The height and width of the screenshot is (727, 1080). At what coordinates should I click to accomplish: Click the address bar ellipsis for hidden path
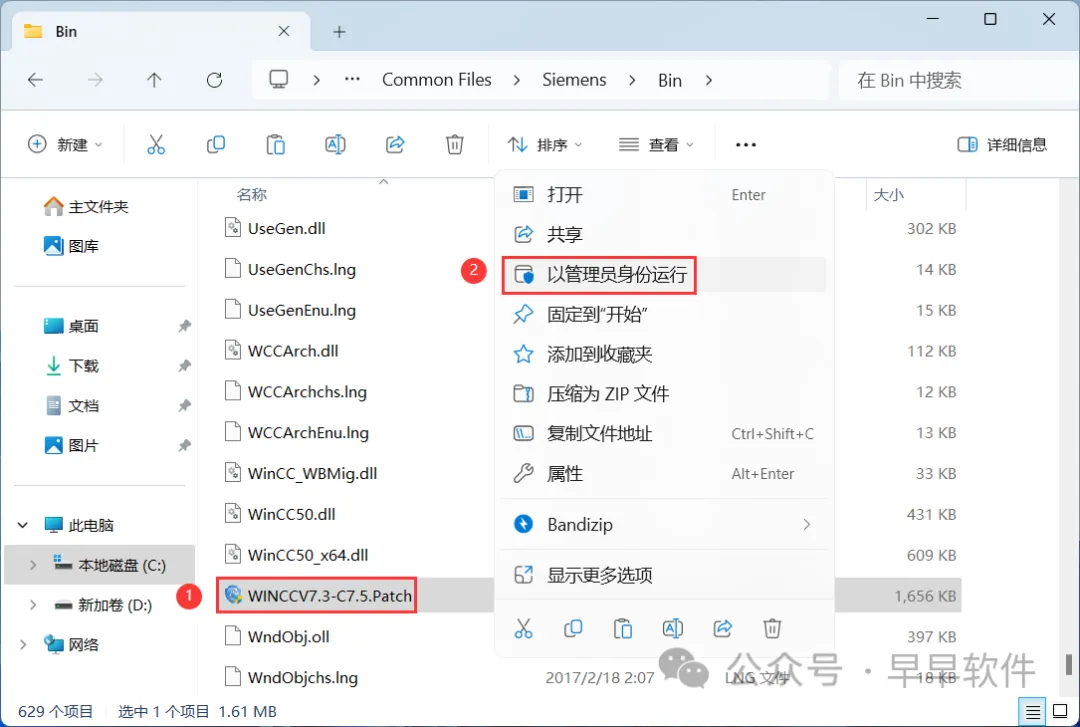coord(352,80)
